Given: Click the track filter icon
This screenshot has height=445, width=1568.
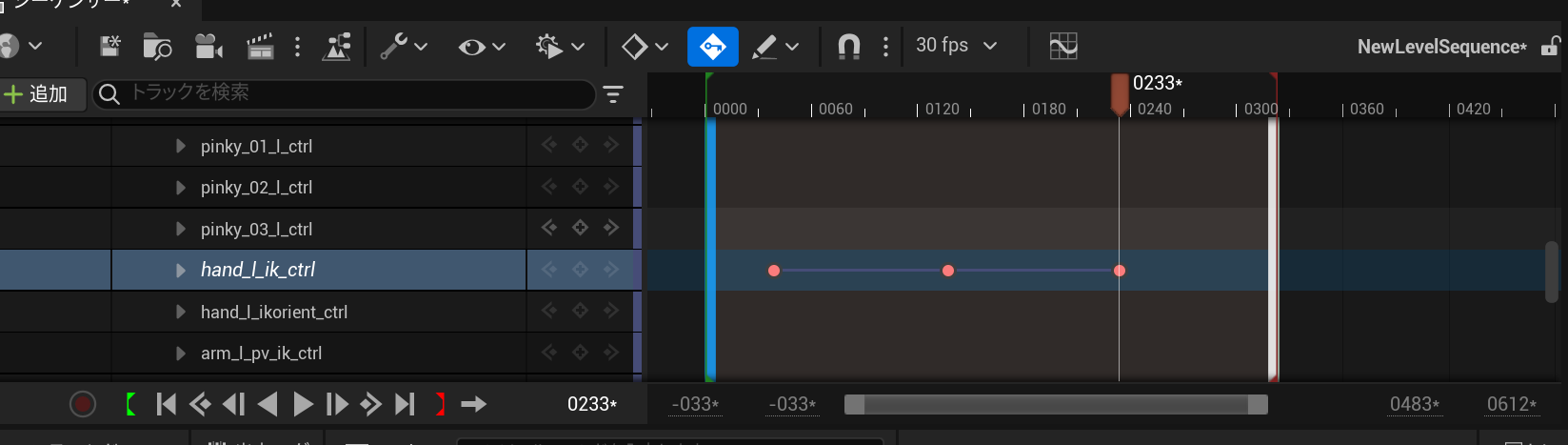Looking at the screenshot, I should point(613,93).
